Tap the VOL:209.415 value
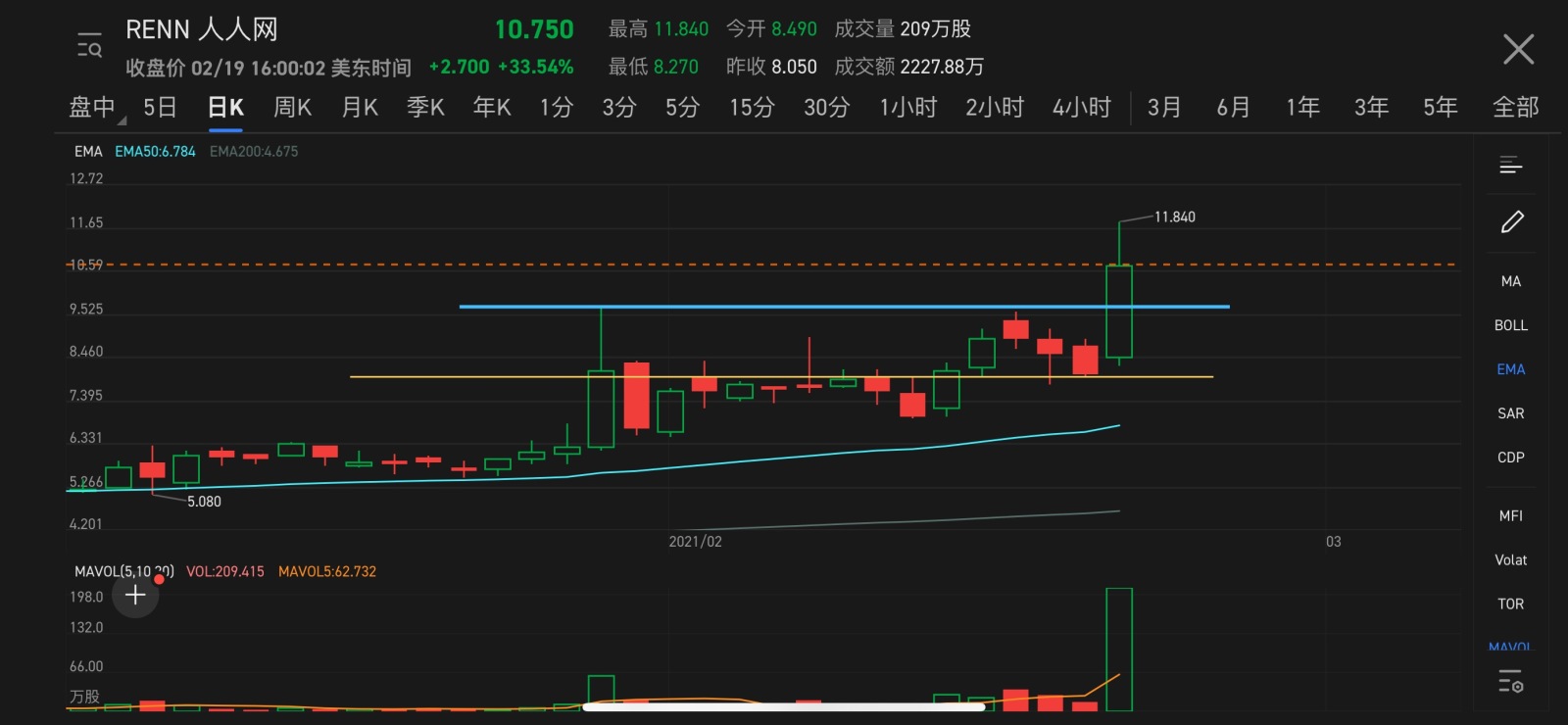Image resolution: width=1568 pixels, height=725 pixels. click(x=225, y=571)
